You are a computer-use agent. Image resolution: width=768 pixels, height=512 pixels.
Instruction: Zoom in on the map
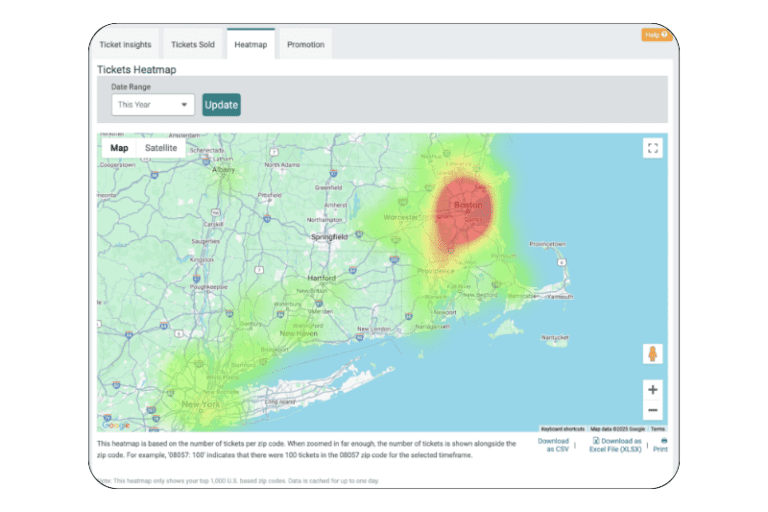pyautogui.click(x=652, y=390)
